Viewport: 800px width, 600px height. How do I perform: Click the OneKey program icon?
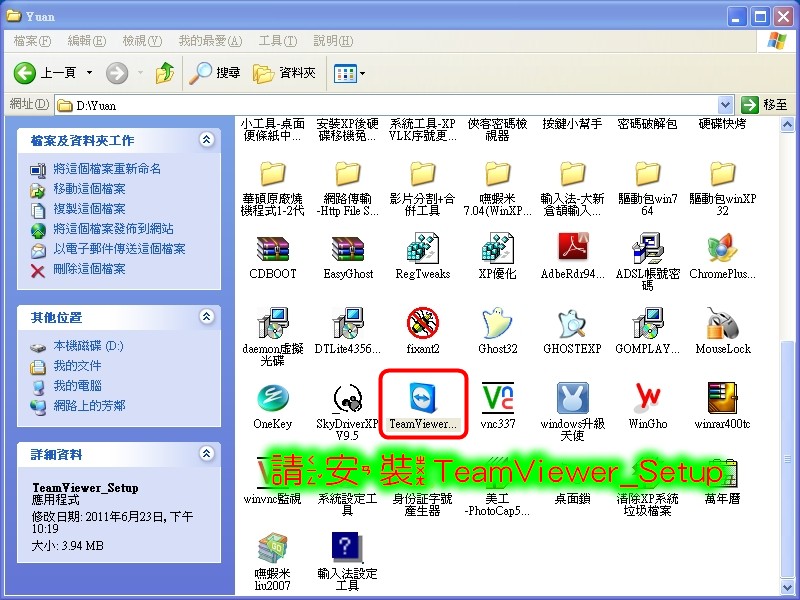272,397
